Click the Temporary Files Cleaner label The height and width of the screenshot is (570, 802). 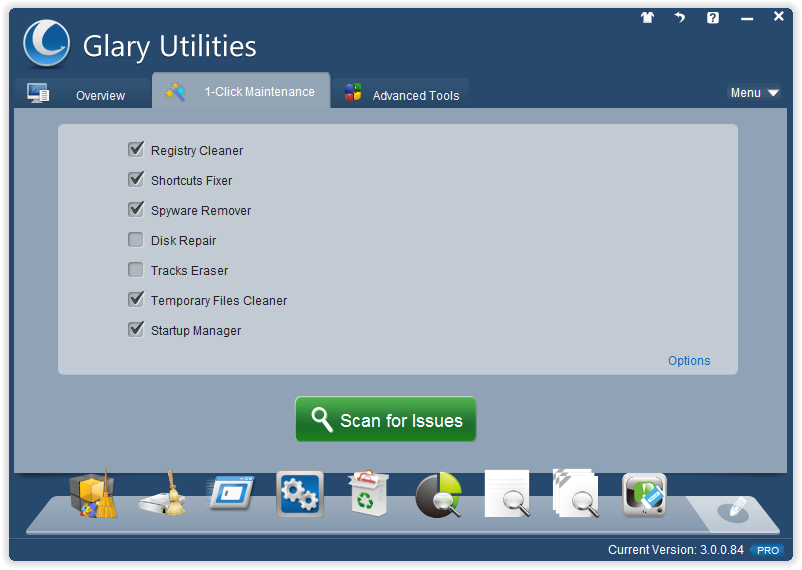pos(219,301)
